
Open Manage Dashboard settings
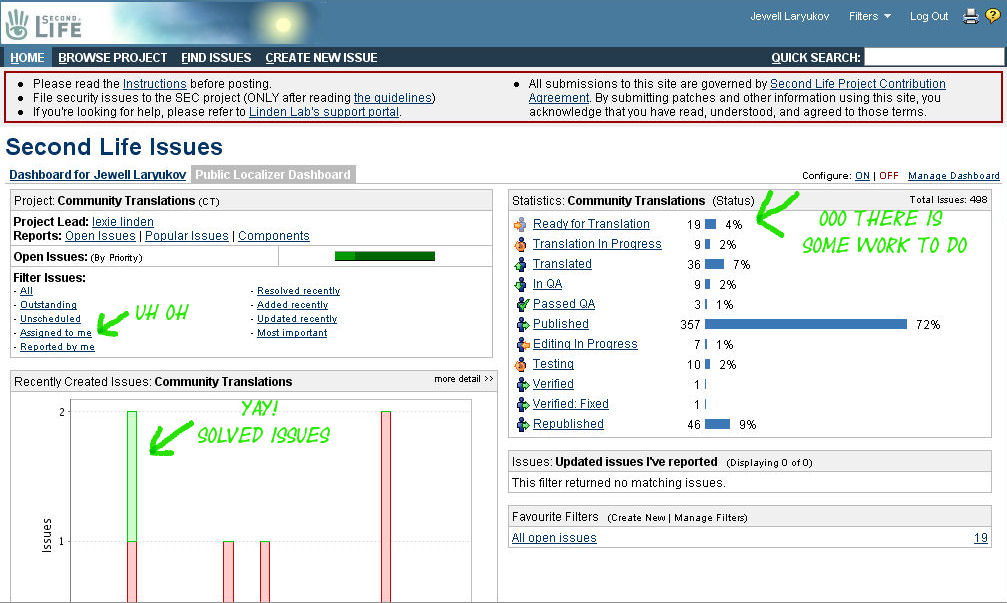(953, 176)
